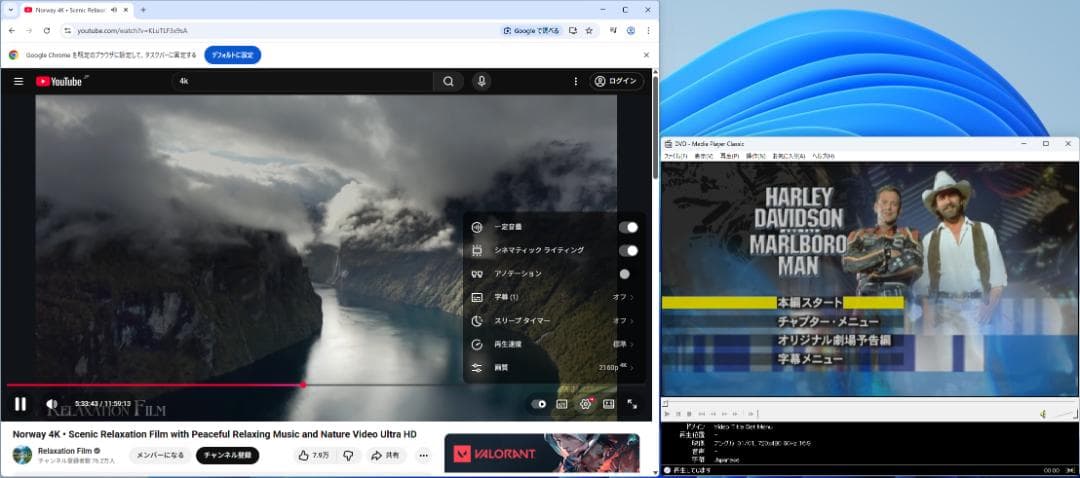Click メンバーになる join button
1080x478 pixels.
pos(160,455)
